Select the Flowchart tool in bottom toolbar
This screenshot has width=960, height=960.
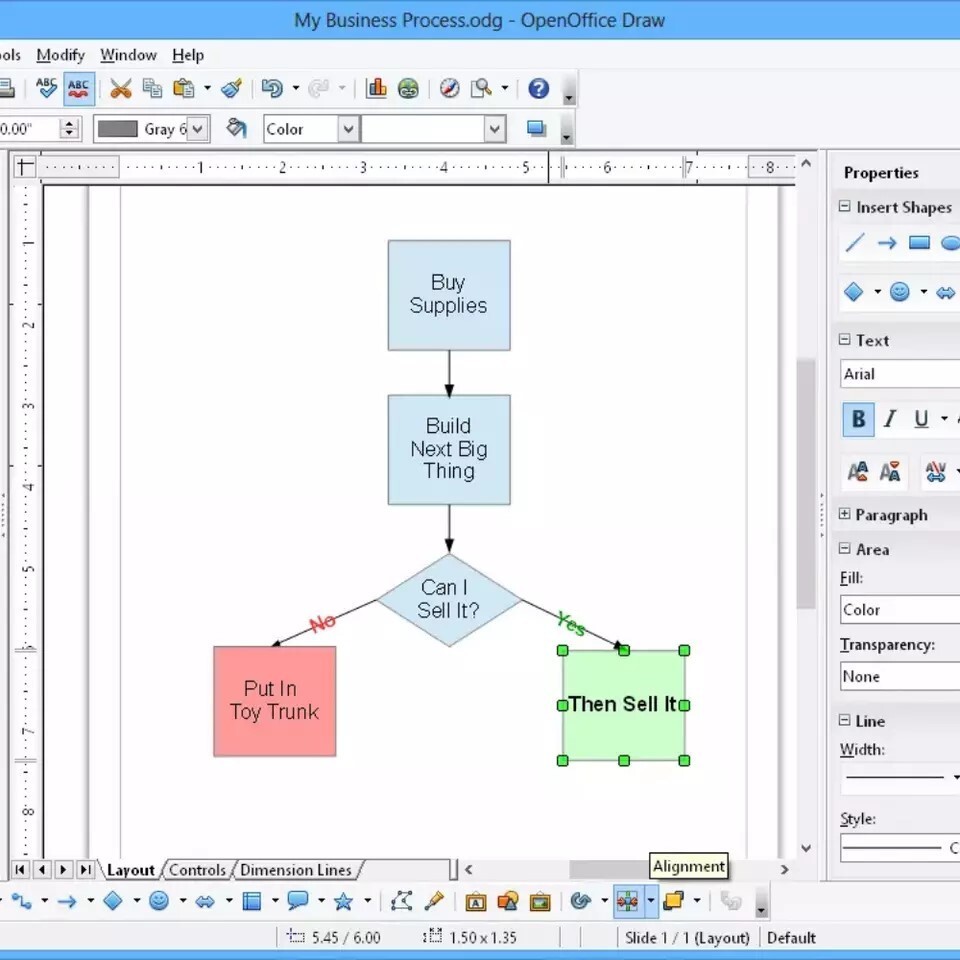tap(252, 901)
